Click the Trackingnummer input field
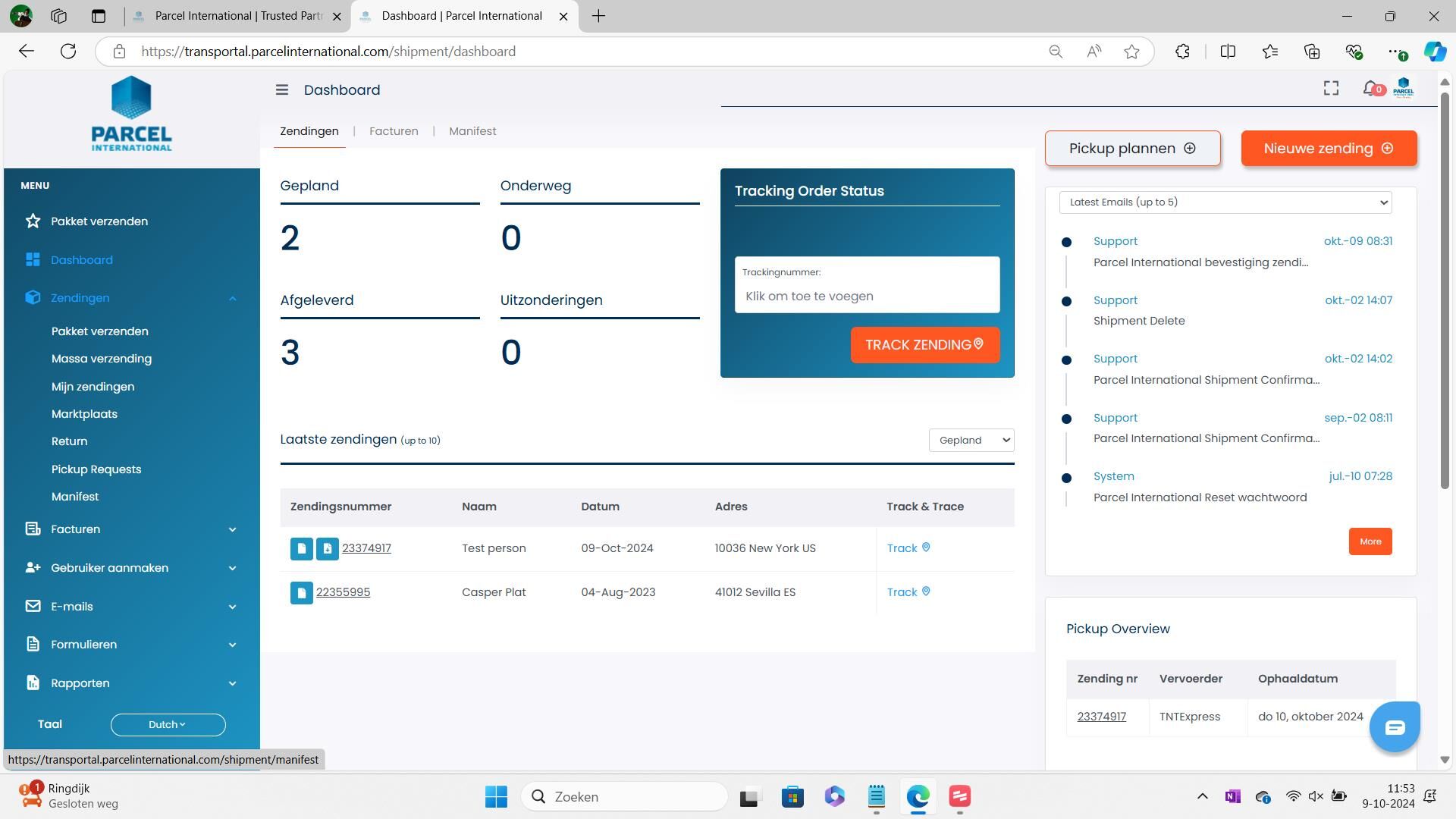This screenshot has width=1456, height=819. coord(866,297)
